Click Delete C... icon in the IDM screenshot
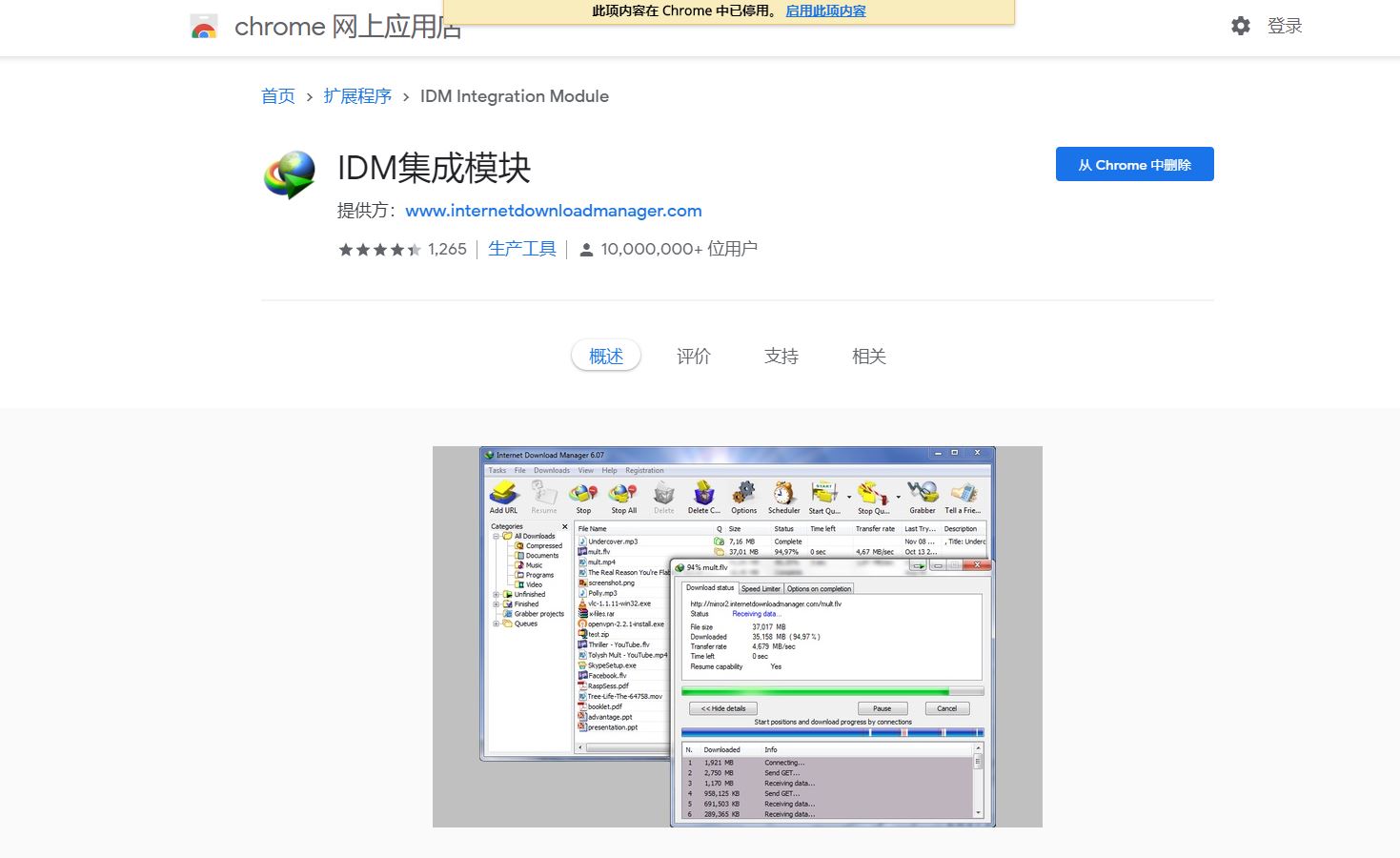Screen dimensions: 1400x858 click(703, 493)
